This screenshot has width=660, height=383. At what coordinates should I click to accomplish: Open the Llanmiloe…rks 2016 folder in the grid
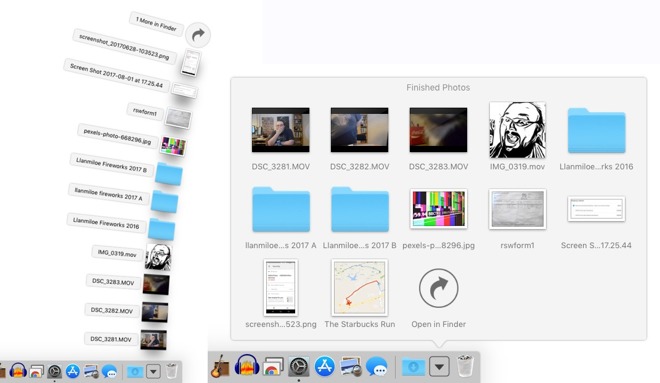(x=596, y=130)
